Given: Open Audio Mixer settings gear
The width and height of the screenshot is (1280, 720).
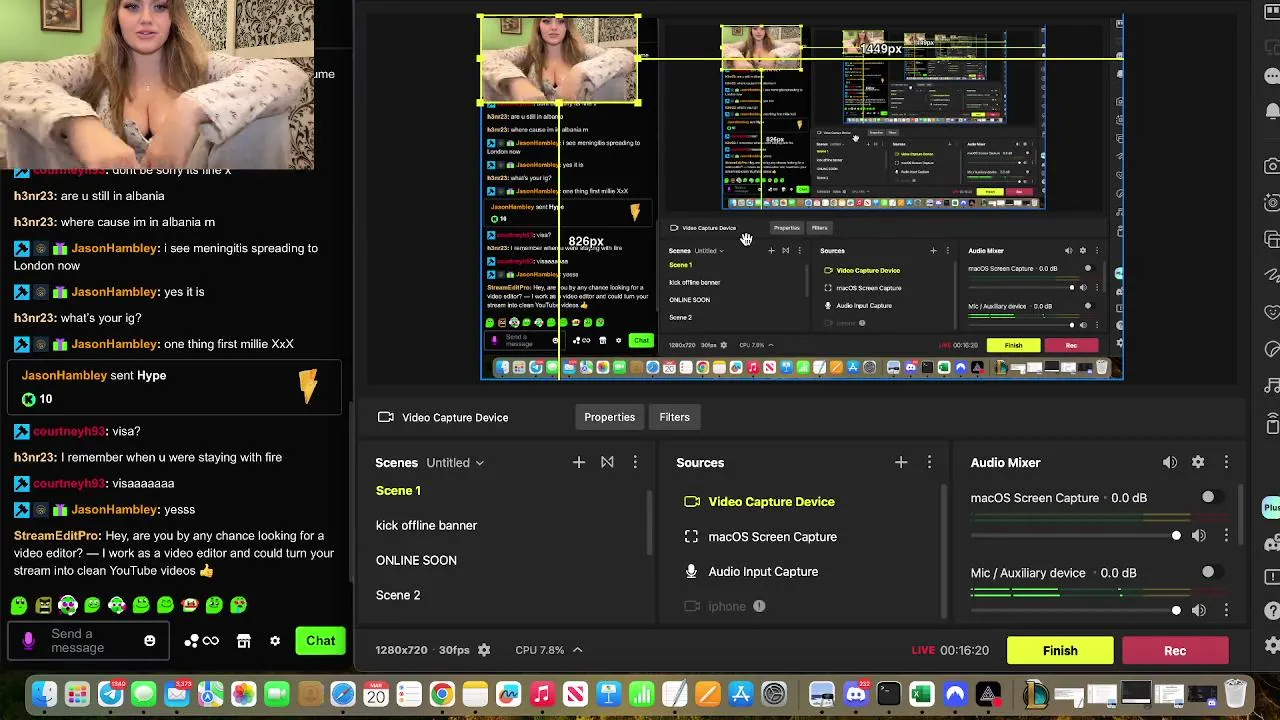Looking at the screenshot, I should tap(1198, 462).
